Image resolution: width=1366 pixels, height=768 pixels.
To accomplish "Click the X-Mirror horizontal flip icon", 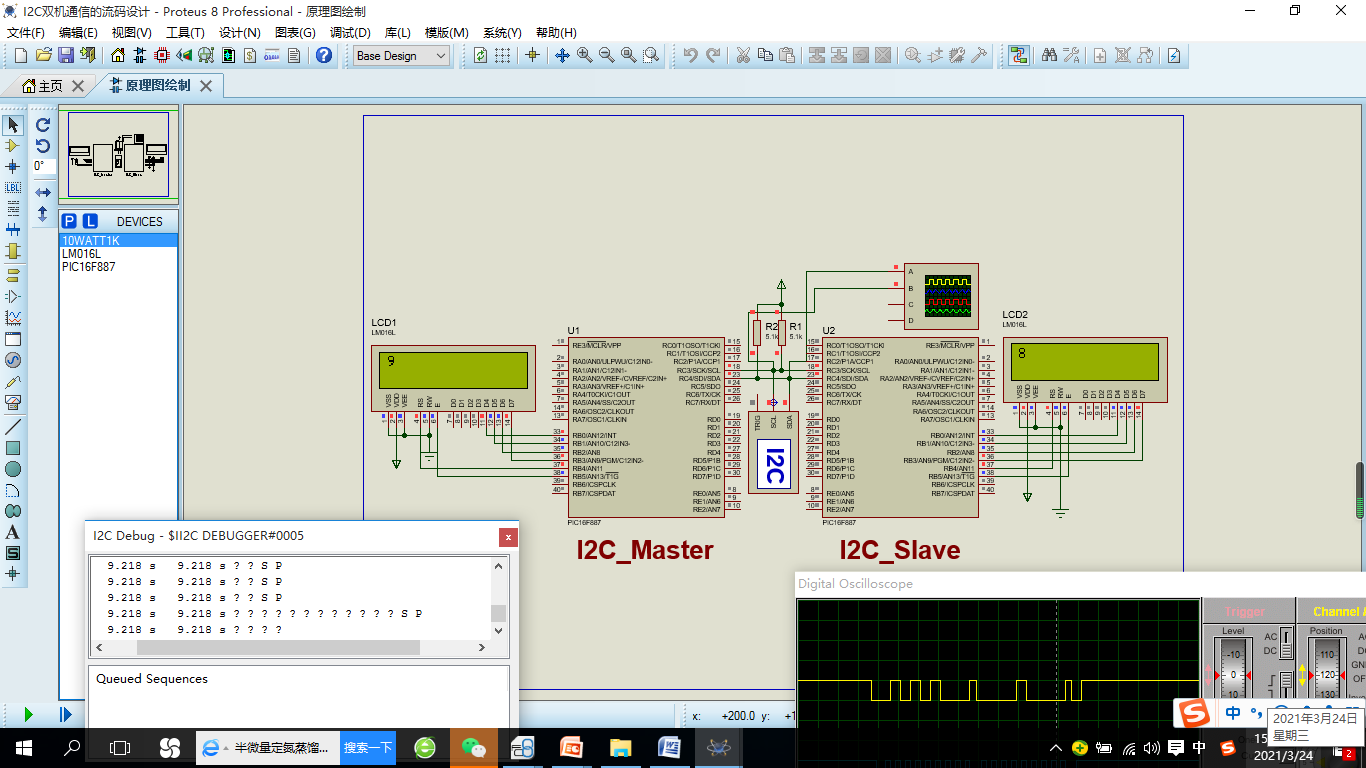I will pyautogui.click(x=43, y=192).
